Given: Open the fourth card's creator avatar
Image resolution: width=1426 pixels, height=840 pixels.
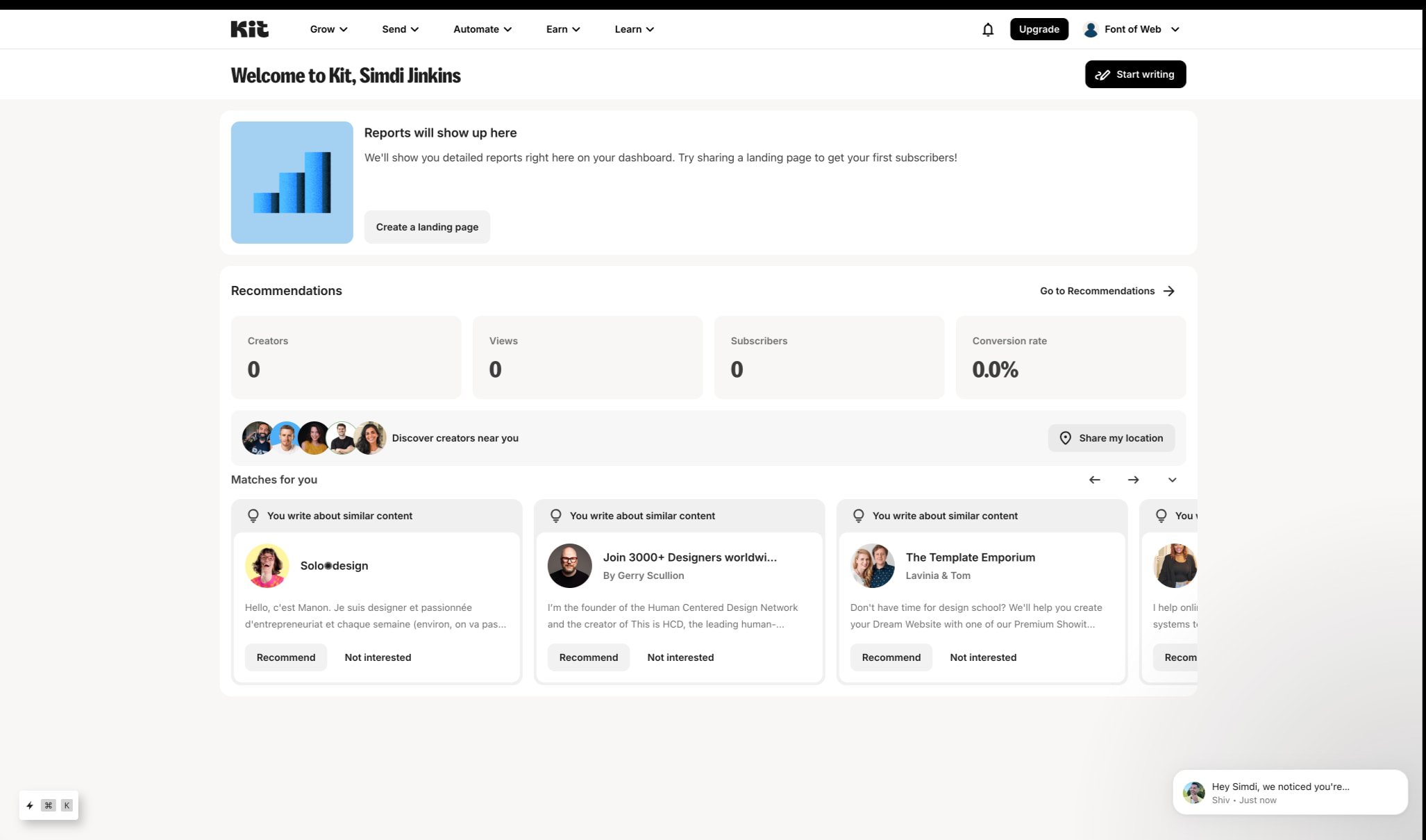Looking at the screenshot, I should pos(1175,566).
